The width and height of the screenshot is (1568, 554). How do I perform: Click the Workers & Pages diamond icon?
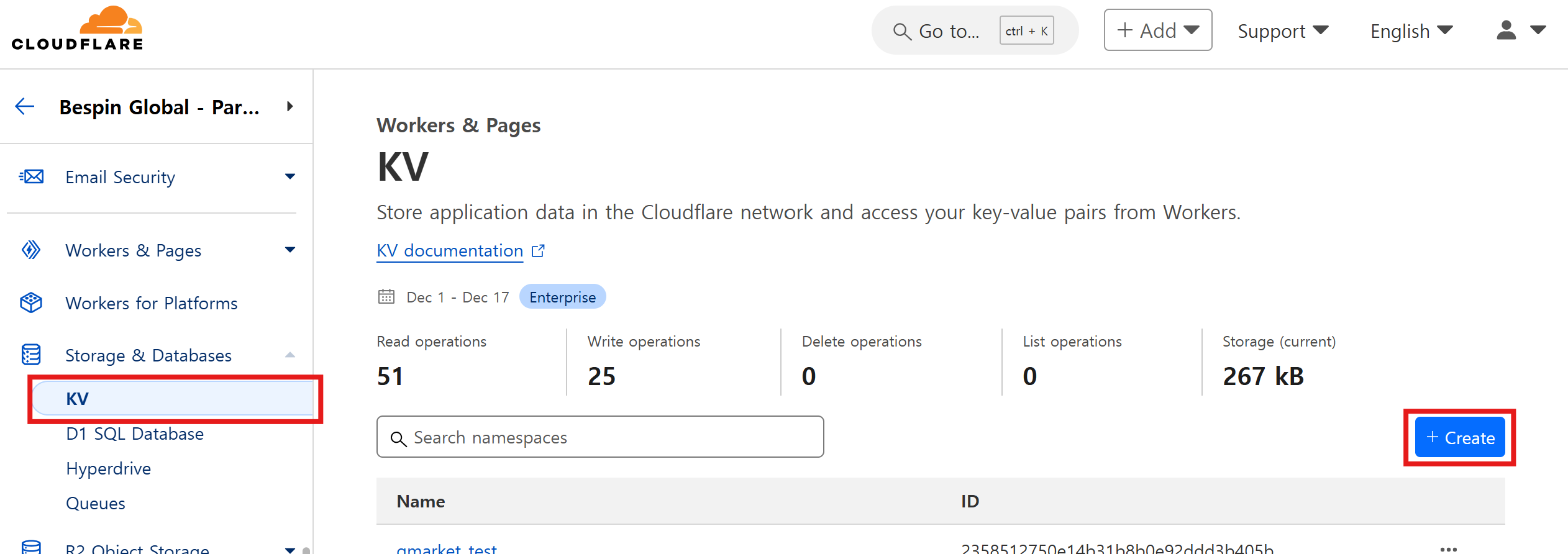[x=31, y=250]
